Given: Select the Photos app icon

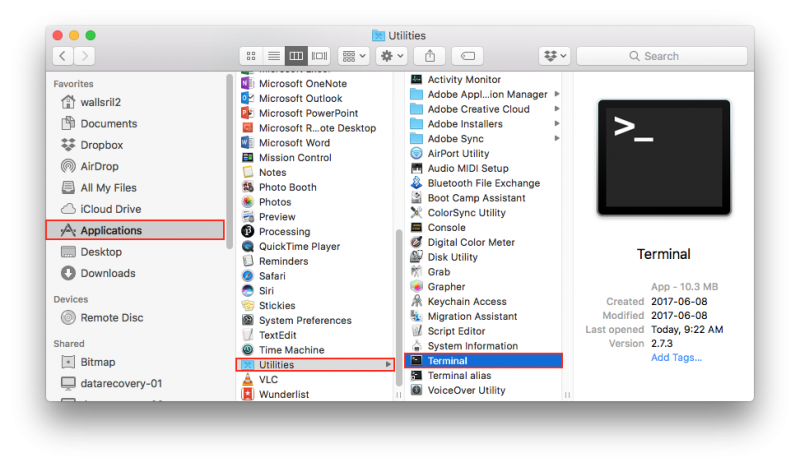Looking at the screenshot, I should 247,202.
